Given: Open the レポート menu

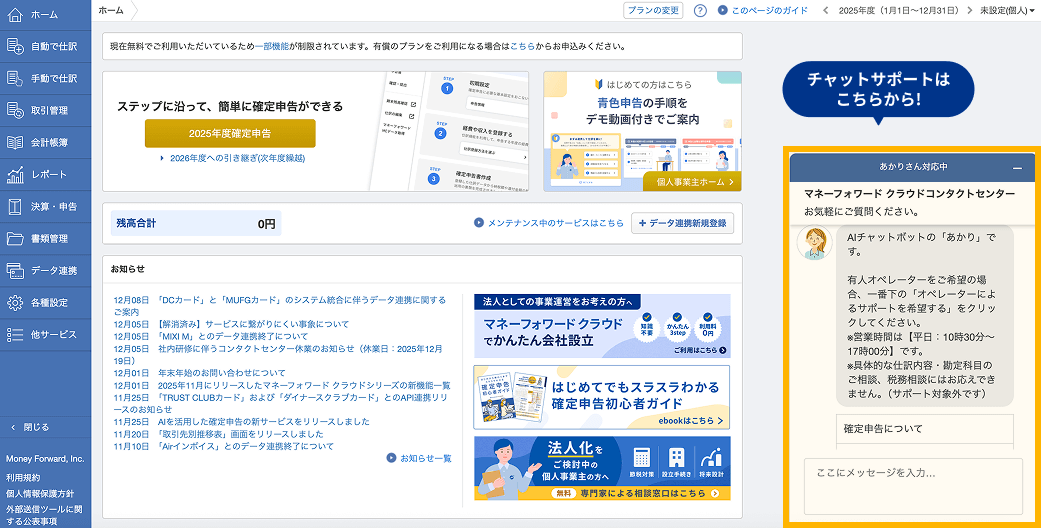Looking at the screenshot, I should (49, 175).
